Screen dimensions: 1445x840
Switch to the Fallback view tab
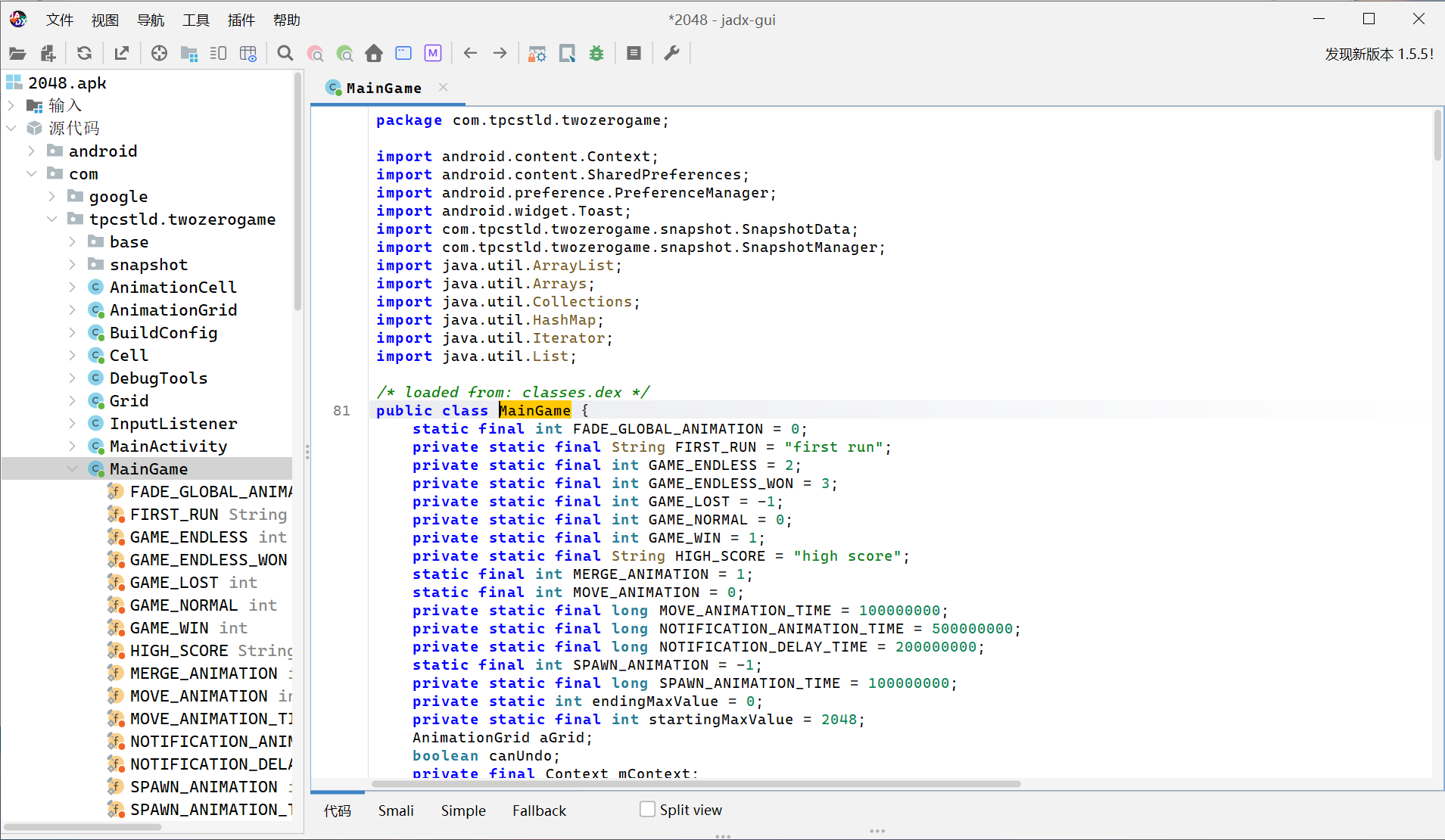539,810
